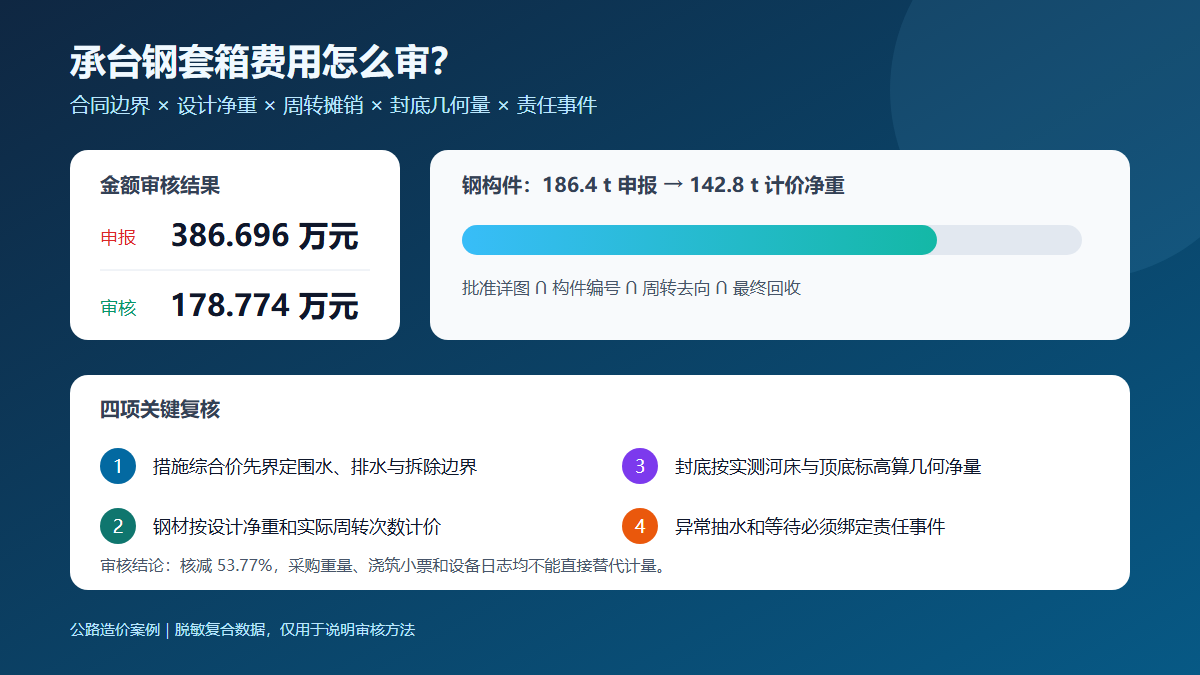Select item text 措施综合价先界定围水
The width and height of the screenshot is (1200, 675).
[x=315, y=466]
